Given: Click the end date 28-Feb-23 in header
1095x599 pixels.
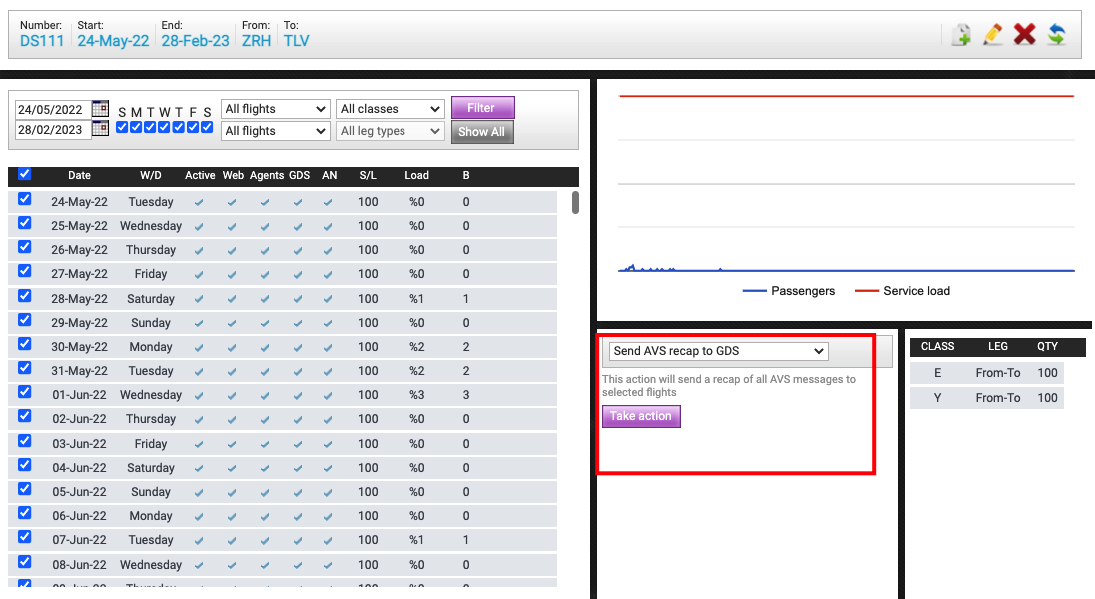Looking at the screenshot, I should [196, 40].
